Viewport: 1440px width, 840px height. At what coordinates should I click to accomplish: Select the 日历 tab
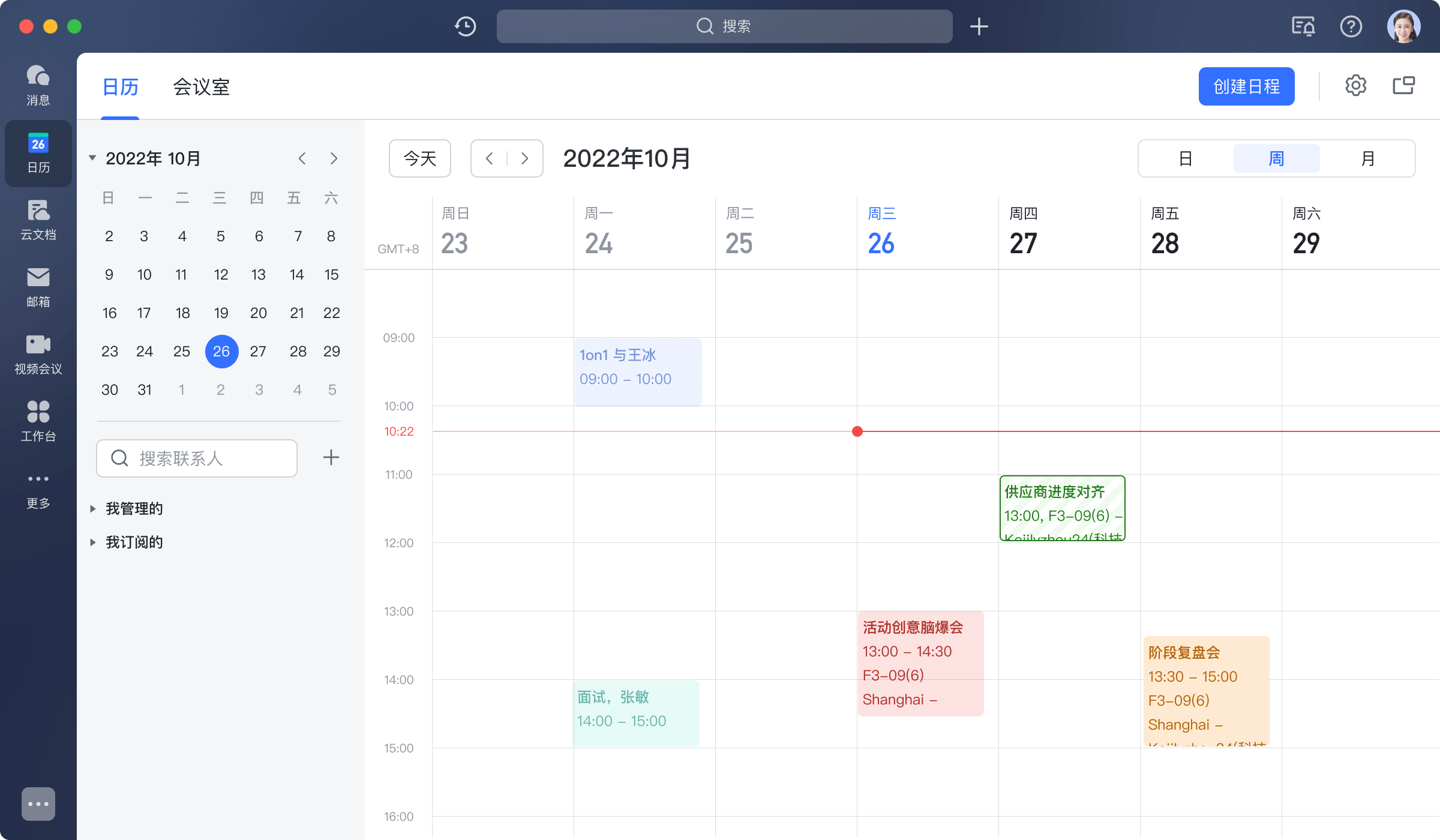pos(120,87)
